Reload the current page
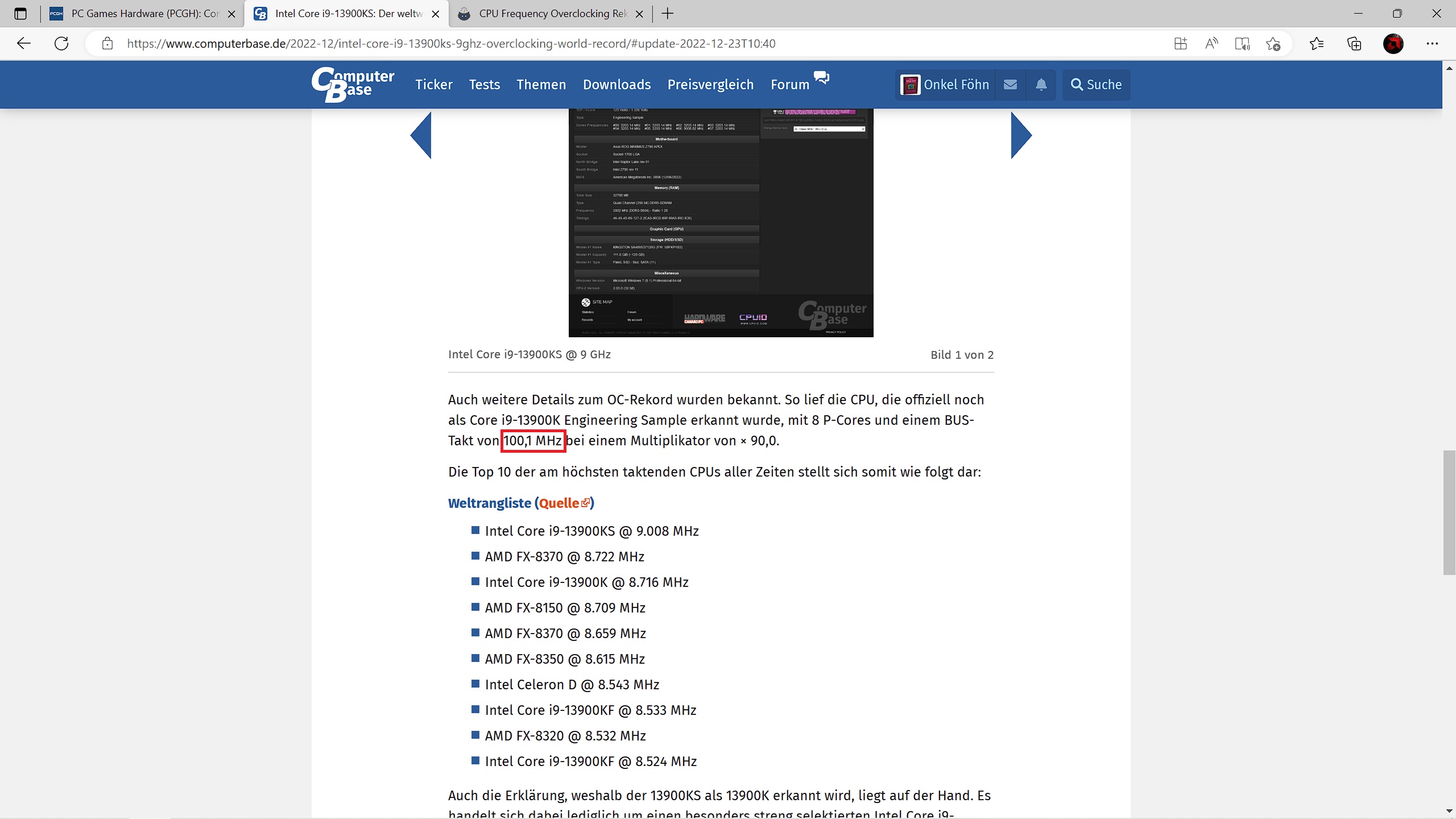1456x819 pixels. pos(61,43)
